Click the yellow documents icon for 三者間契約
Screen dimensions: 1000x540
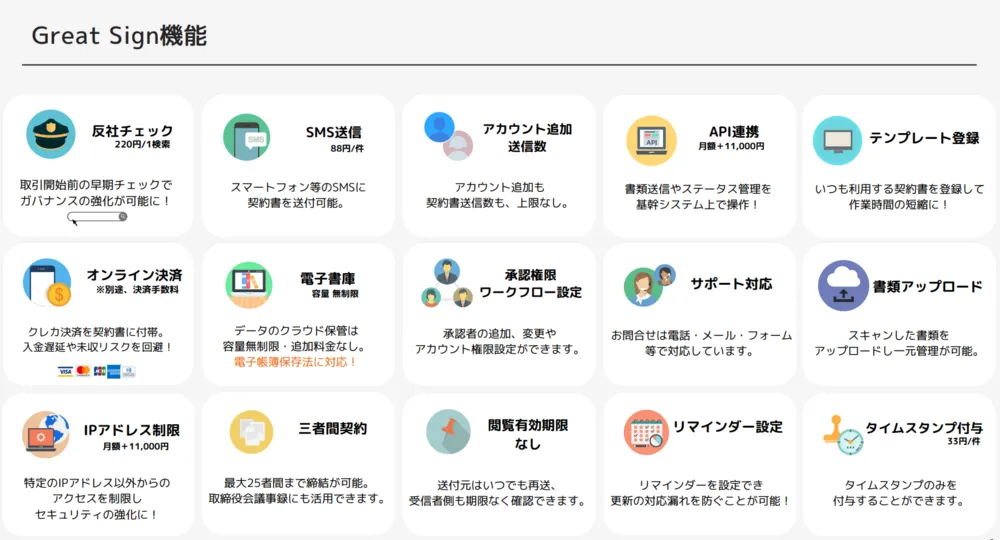pyautogui.click(x=251, y=432)
